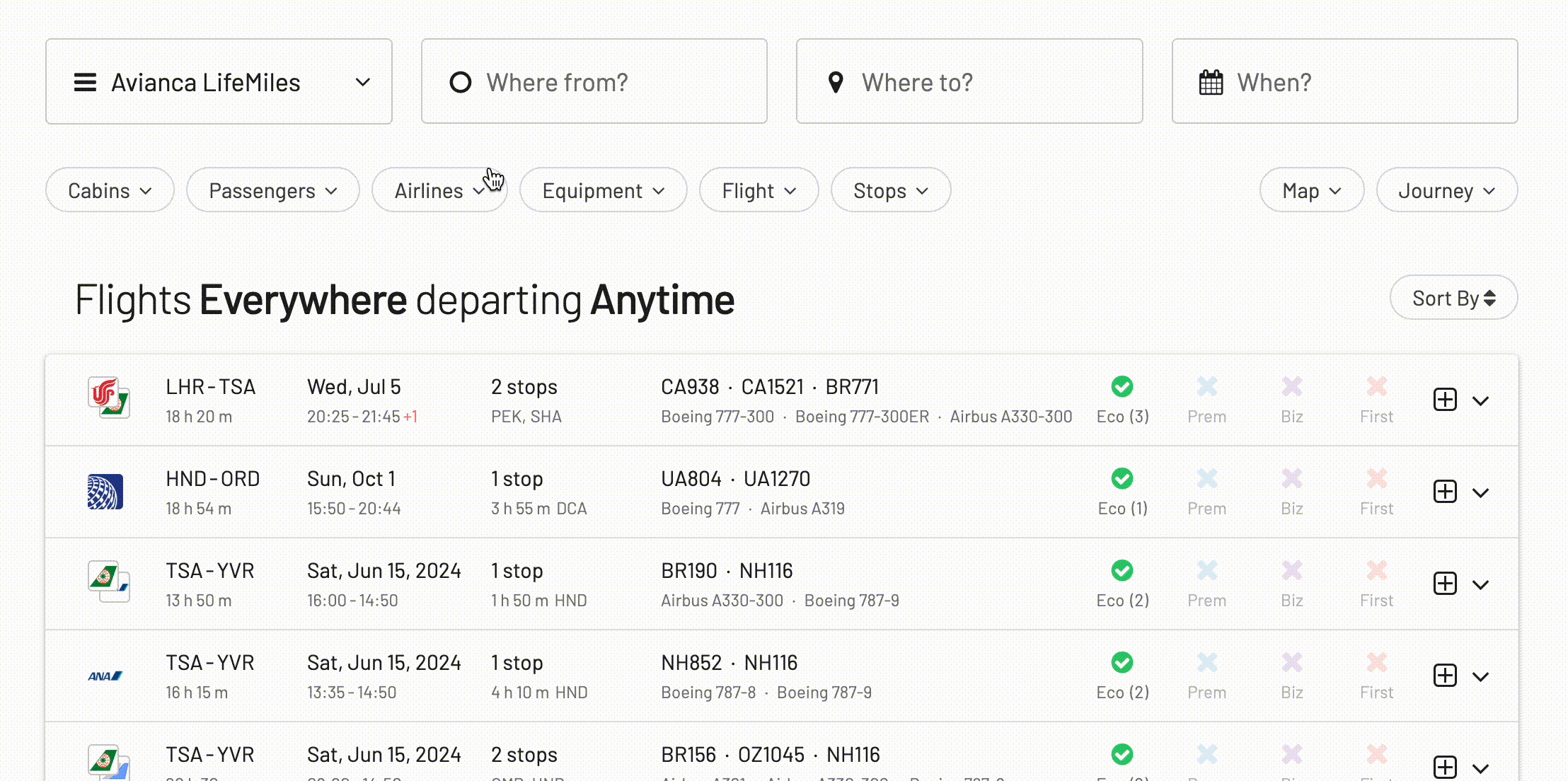The image size is (1568, 781).
Task: Click the location pin icon
Action: coord(836,83)
